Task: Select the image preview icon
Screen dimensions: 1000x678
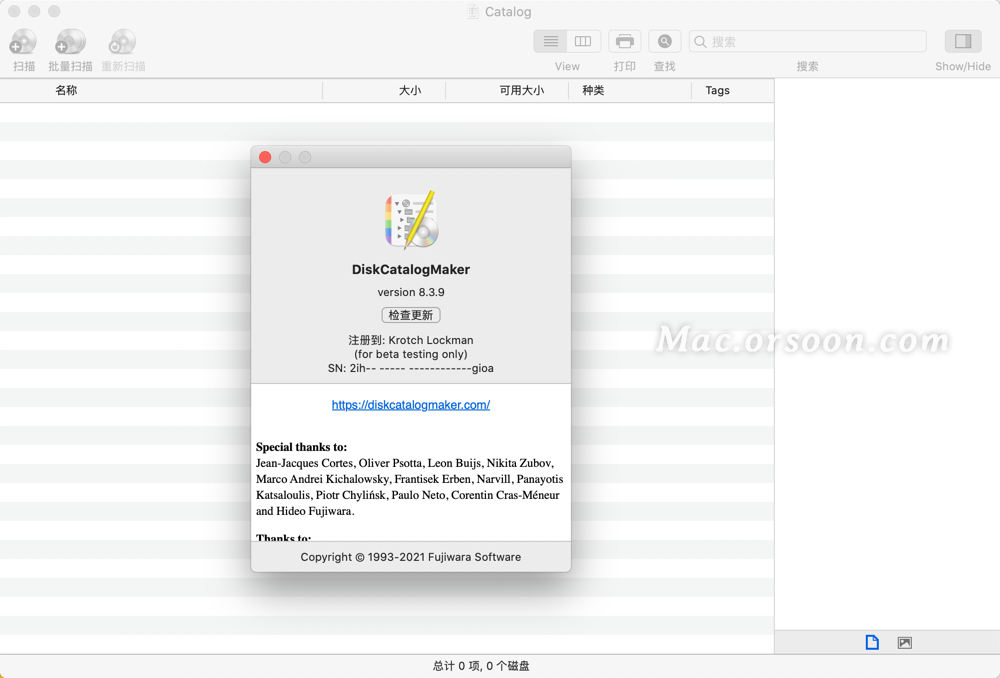Action: point(904,642)
